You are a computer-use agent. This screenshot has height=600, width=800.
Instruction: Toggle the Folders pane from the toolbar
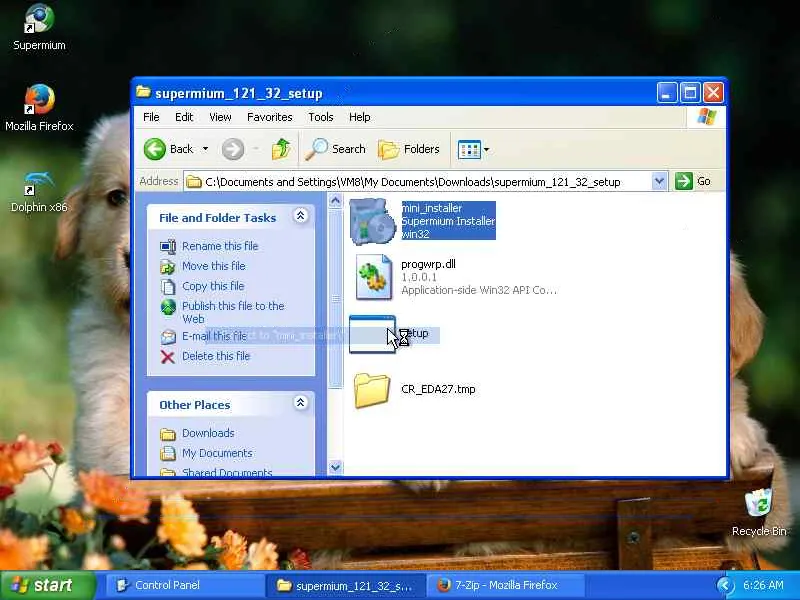point(409,149)
